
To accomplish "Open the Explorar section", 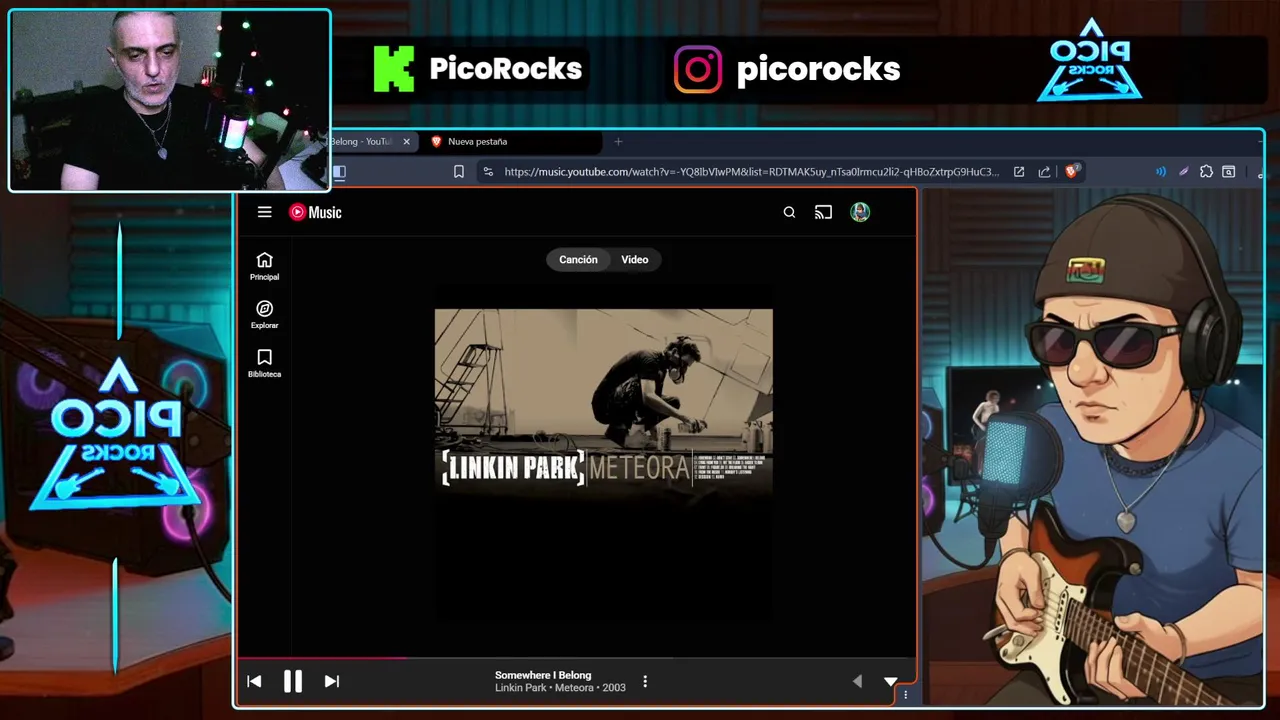I will 264,315.
